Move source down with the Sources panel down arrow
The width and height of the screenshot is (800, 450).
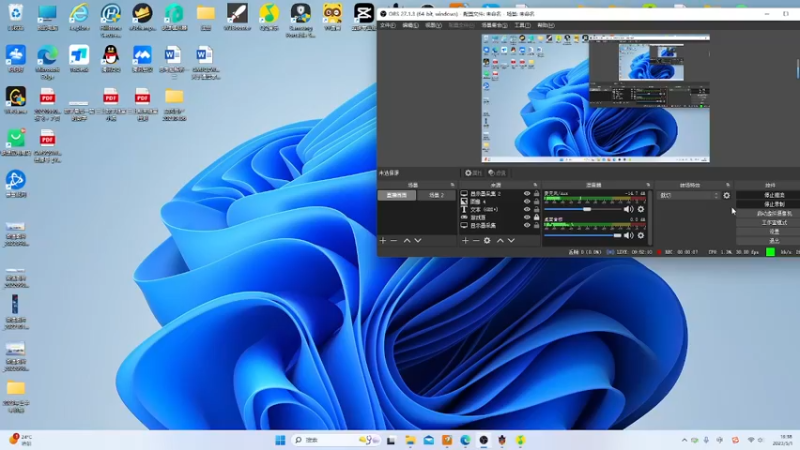coord(511,240)
